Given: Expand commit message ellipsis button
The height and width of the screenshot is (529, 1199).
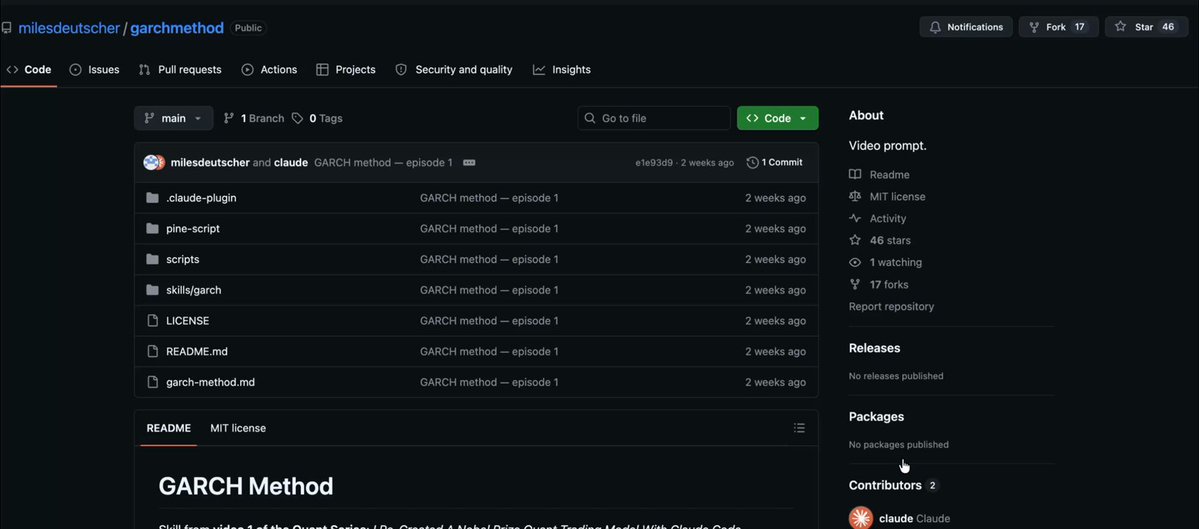Looking at the screenshot, I should (x=470, y=163).
